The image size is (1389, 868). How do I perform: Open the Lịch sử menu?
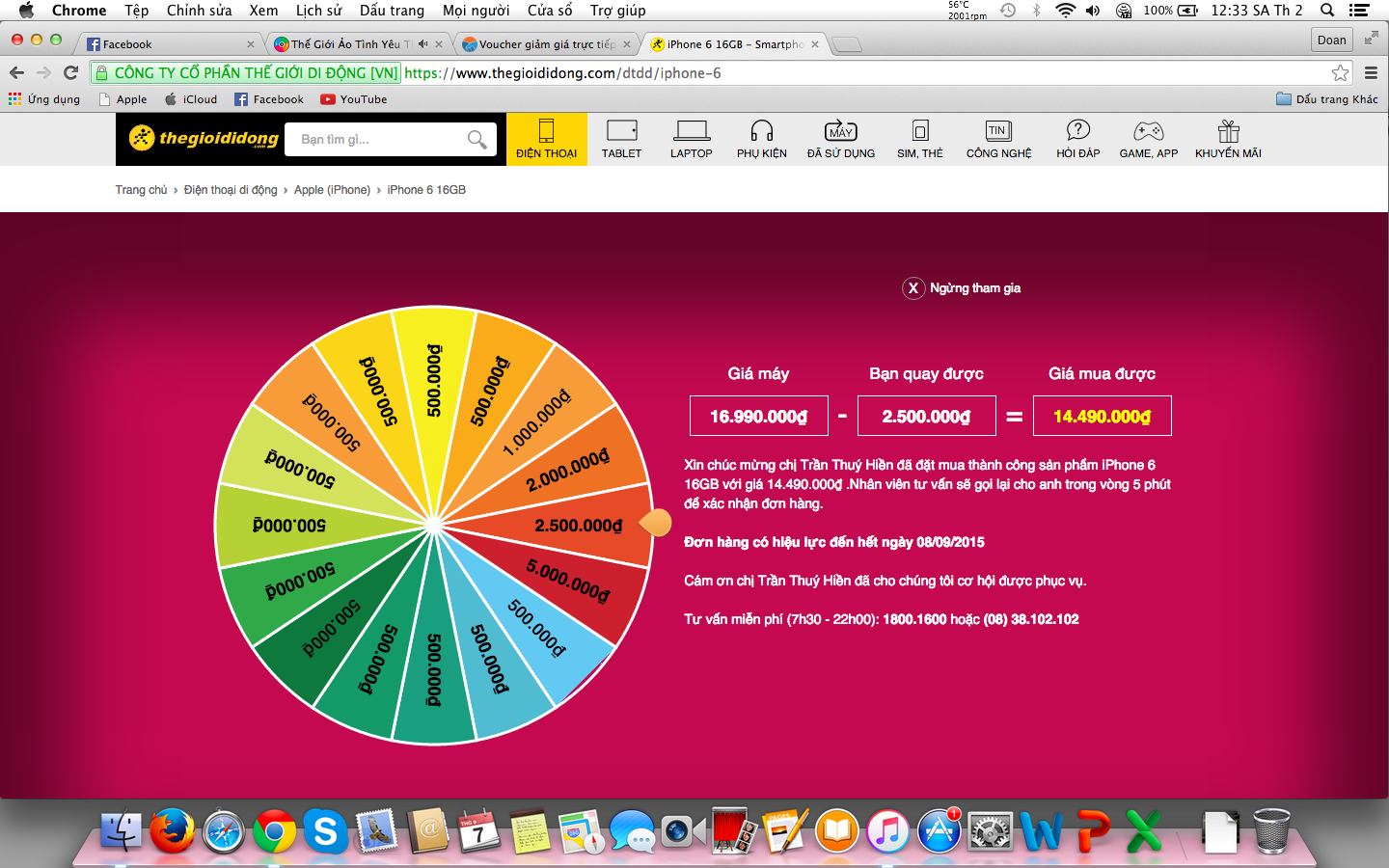coord(318,11)
